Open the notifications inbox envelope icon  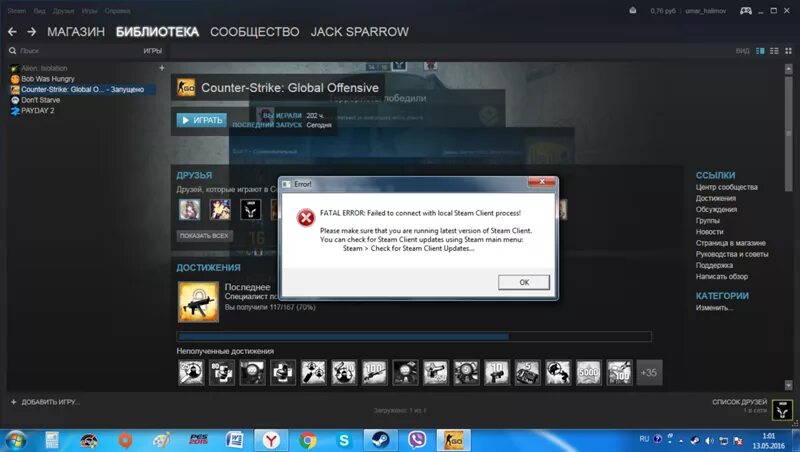(633, 11)
